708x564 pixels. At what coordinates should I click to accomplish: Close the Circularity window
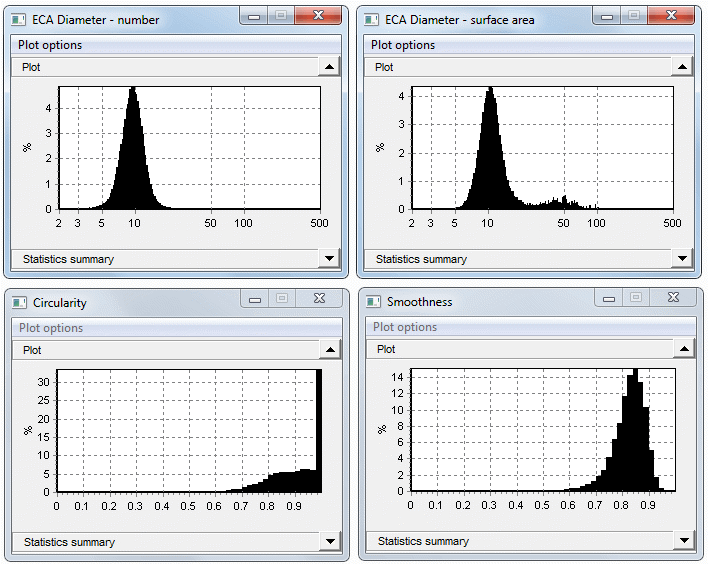(318, 298)
